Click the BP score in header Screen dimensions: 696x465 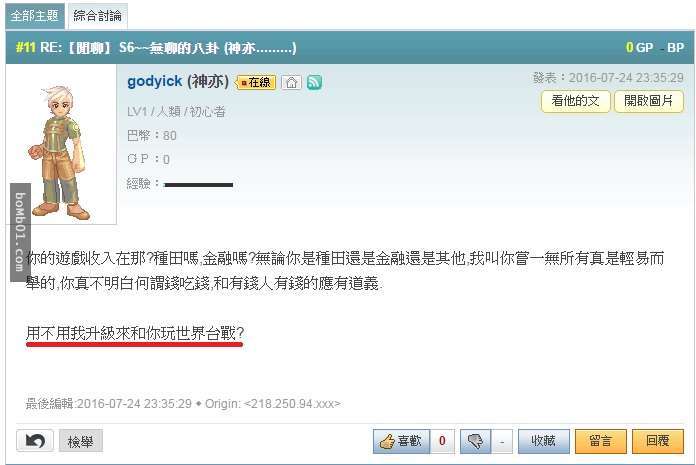coord(672,47)
